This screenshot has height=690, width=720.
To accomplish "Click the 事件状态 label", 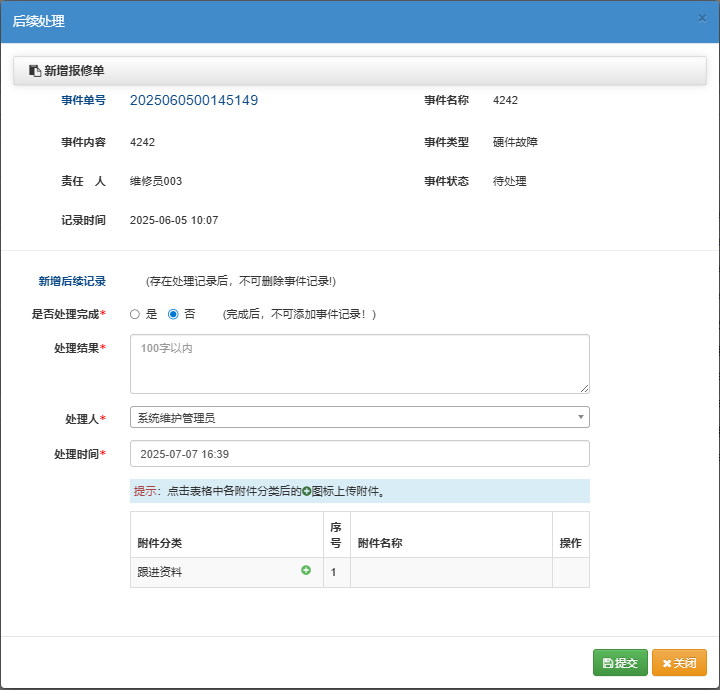I will click(x=446, y=181).
